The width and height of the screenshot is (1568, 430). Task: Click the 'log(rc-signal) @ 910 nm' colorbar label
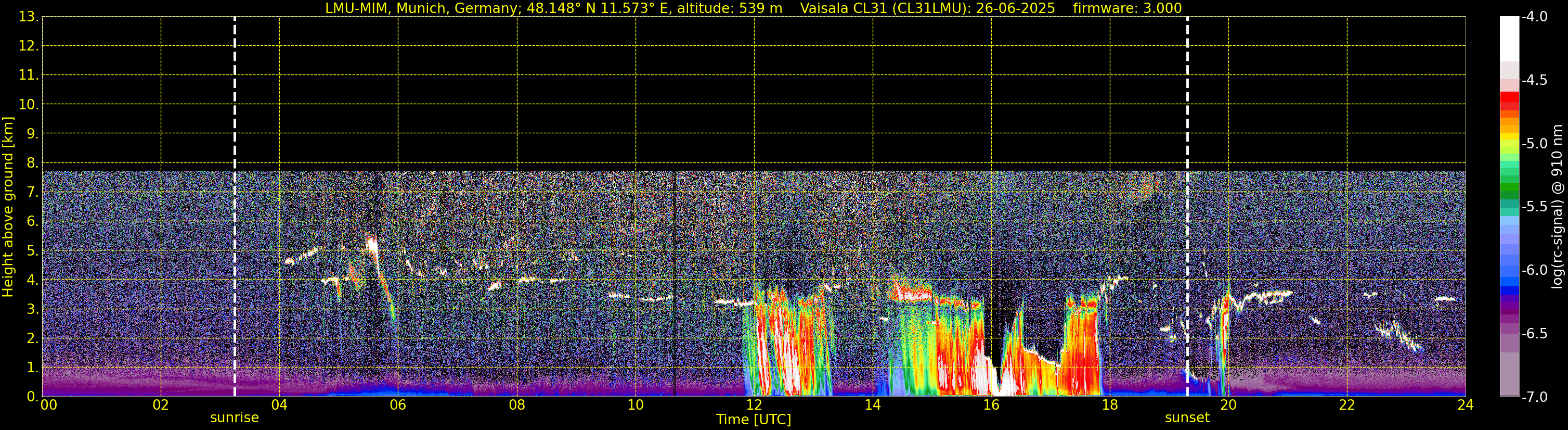click(x=1557, y=207)
